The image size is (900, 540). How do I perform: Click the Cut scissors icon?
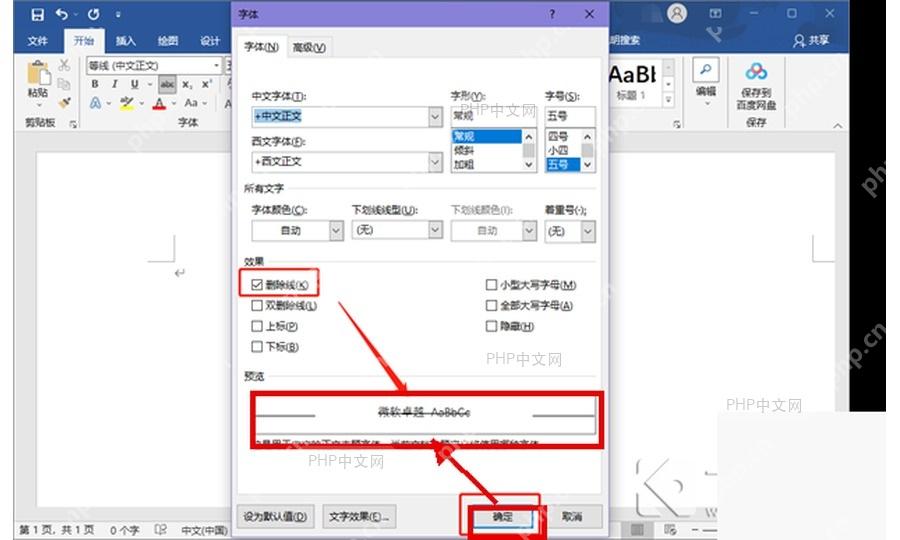click(64, 65)
